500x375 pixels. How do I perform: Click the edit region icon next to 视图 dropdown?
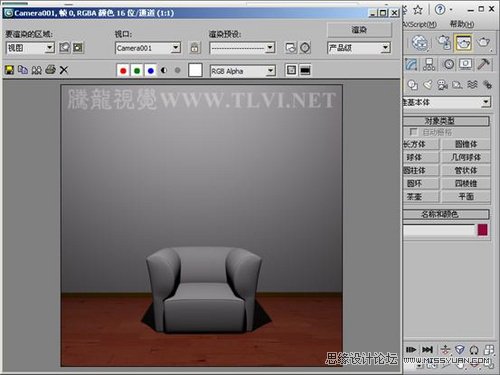click(x=65, y=48)
